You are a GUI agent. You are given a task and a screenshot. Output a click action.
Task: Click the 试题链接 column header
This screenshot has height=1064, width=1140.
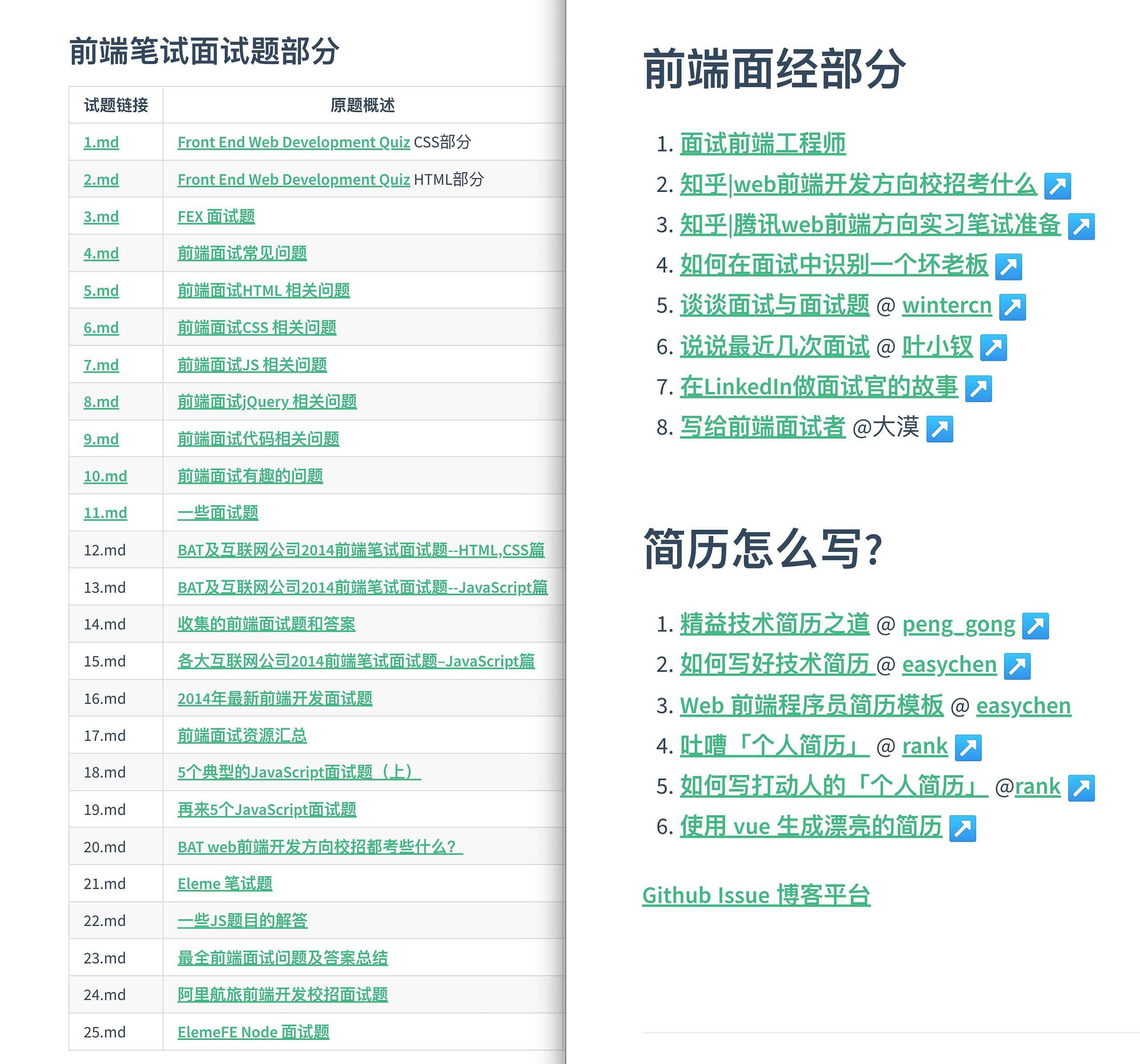coord(116,105)
